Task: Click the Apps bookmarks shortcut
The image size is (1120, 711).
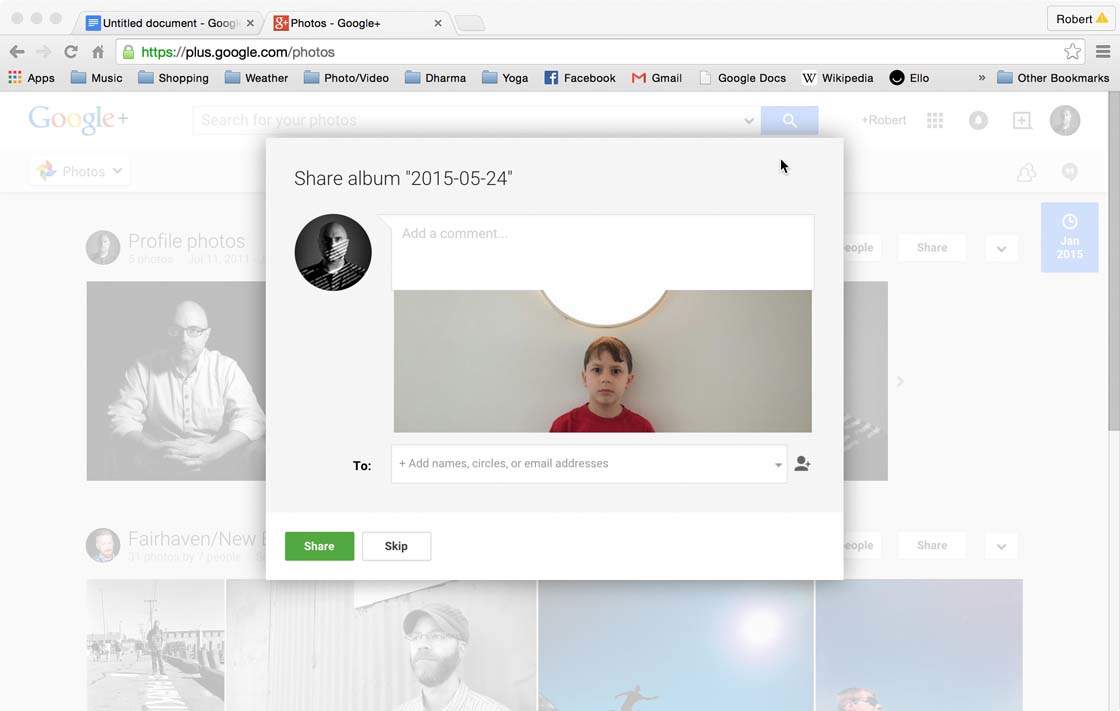Action: click(31, 78)
